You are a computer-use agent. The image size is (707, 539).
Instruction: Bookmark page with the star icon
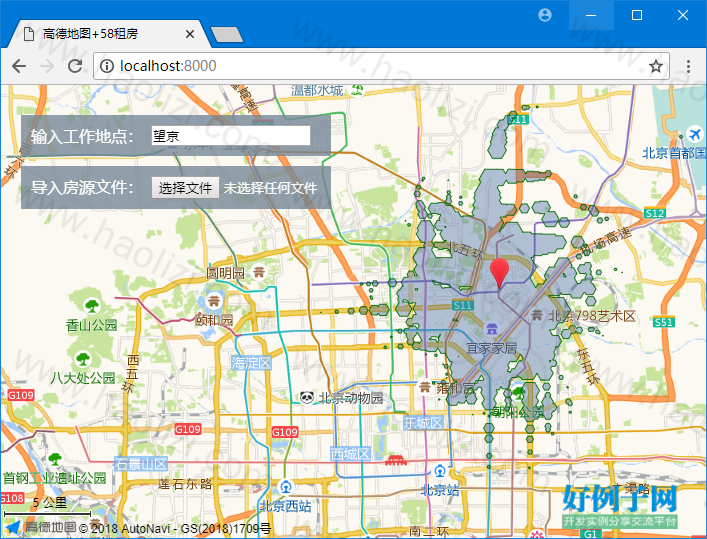[x=656, y=66]
